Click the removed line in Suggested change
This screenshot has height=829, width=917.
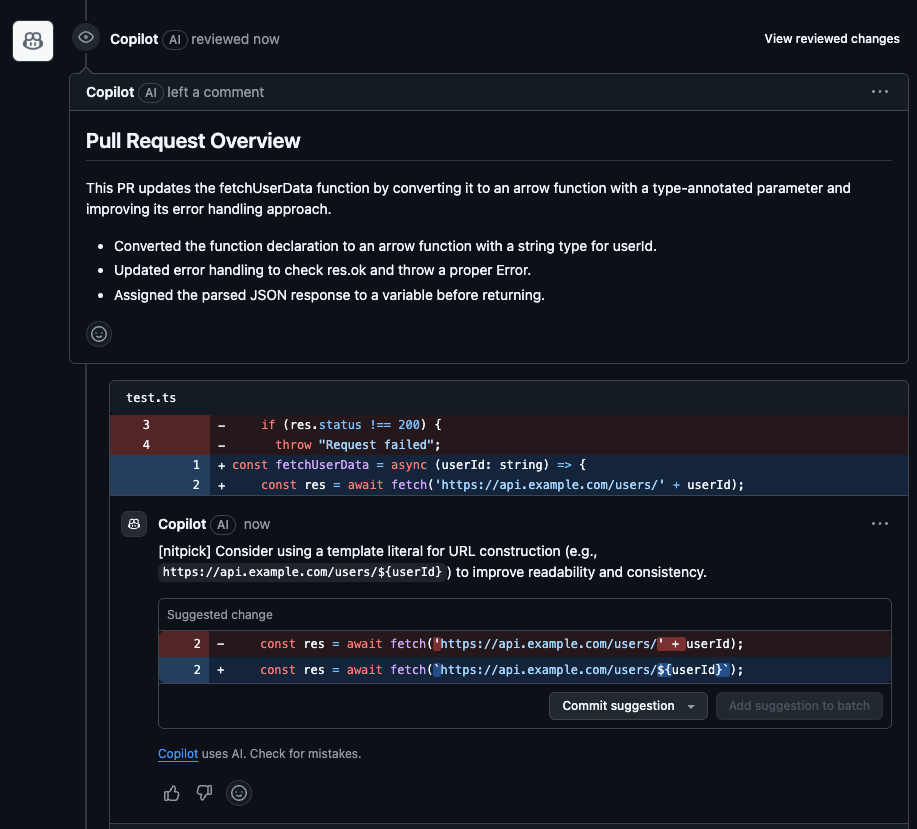[525, 644]
